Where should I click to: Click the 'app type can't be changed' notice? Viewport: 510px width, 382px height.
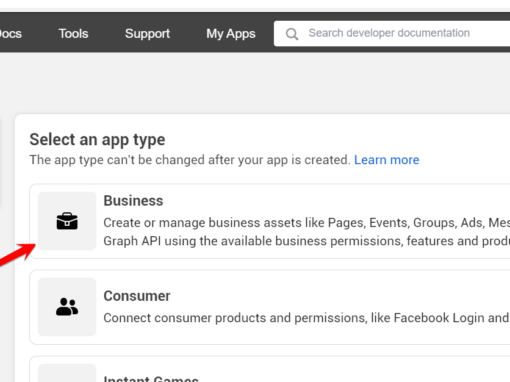pos(190,160)
